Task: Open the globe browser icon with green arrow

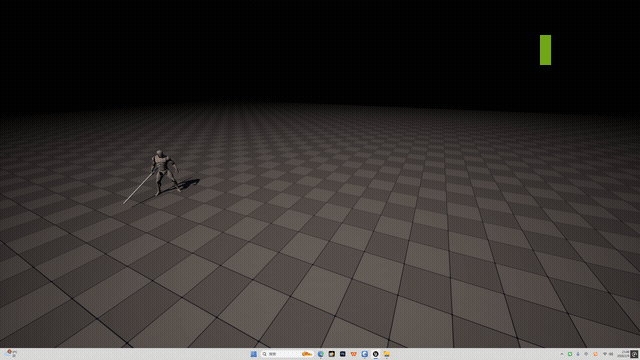Action: tap(321, 354)
